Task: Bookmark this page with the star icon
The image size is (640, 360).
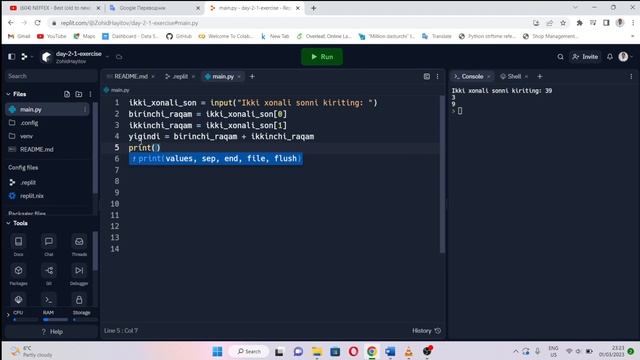Action: (x=563, y=23)
